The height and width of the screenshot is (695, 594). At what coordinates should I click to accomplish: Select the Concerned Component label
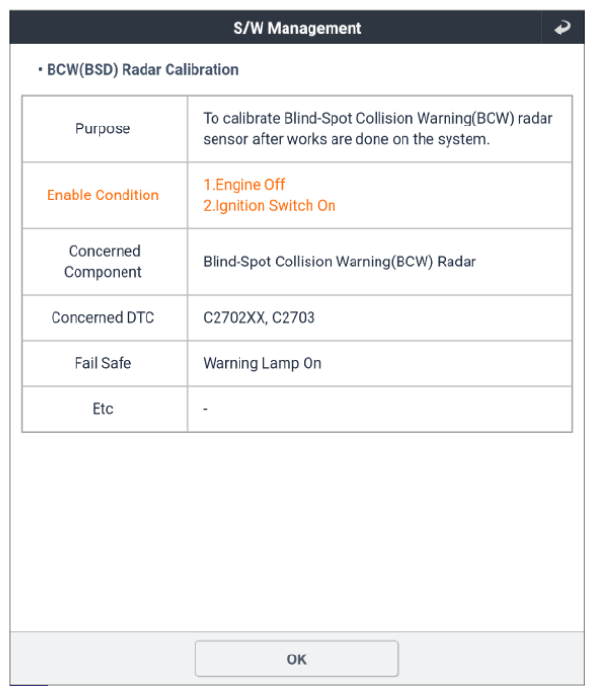click(103, 262)
